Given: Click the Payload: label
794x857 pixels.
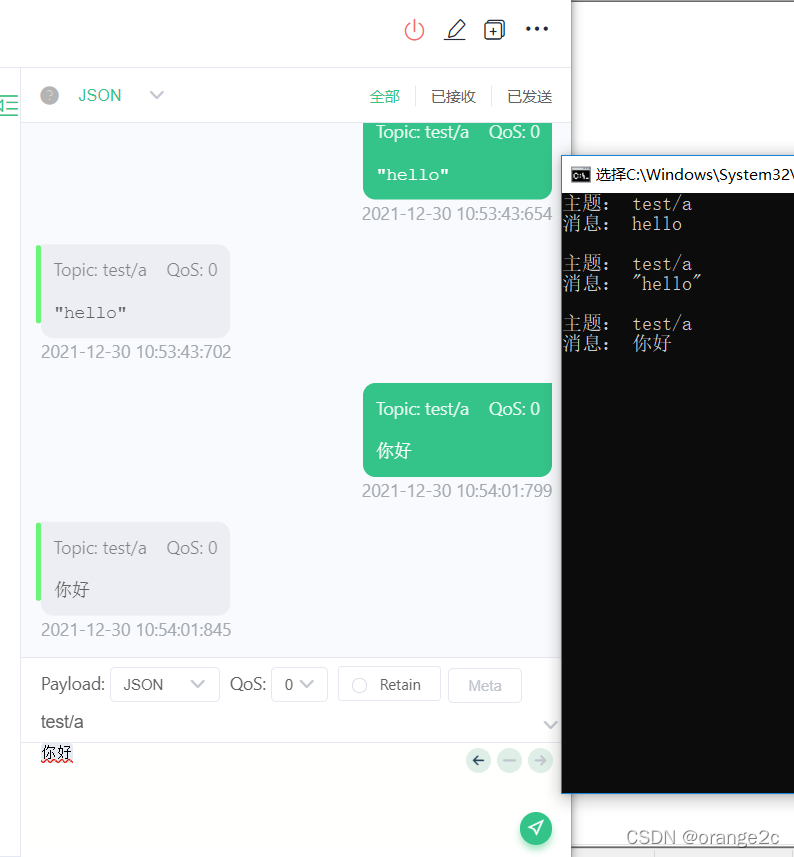Looking at the screenshot, I should (73, 684).
